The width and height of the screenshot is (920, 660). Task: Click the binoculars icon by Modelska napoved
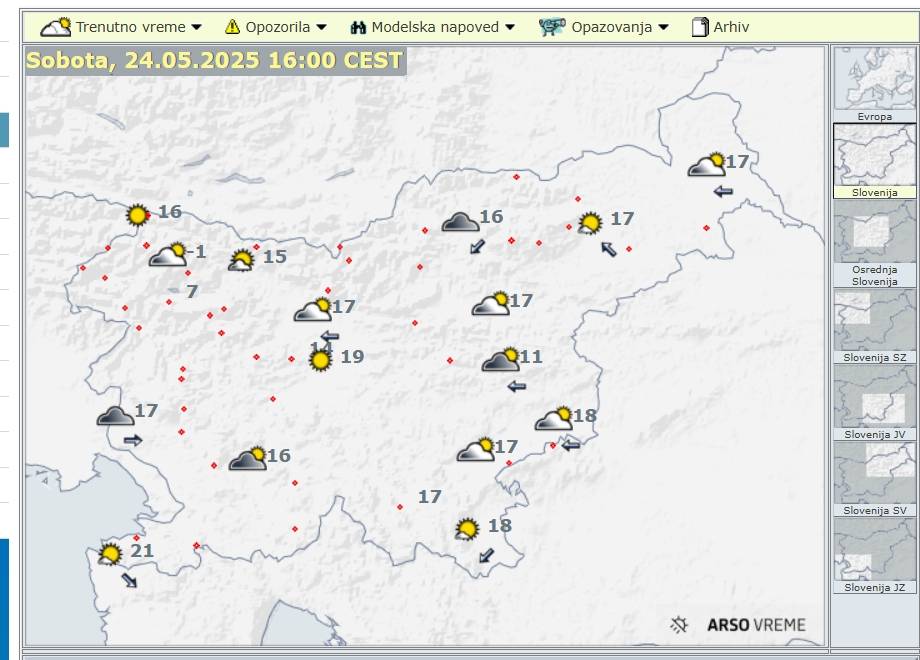[358, 27]
